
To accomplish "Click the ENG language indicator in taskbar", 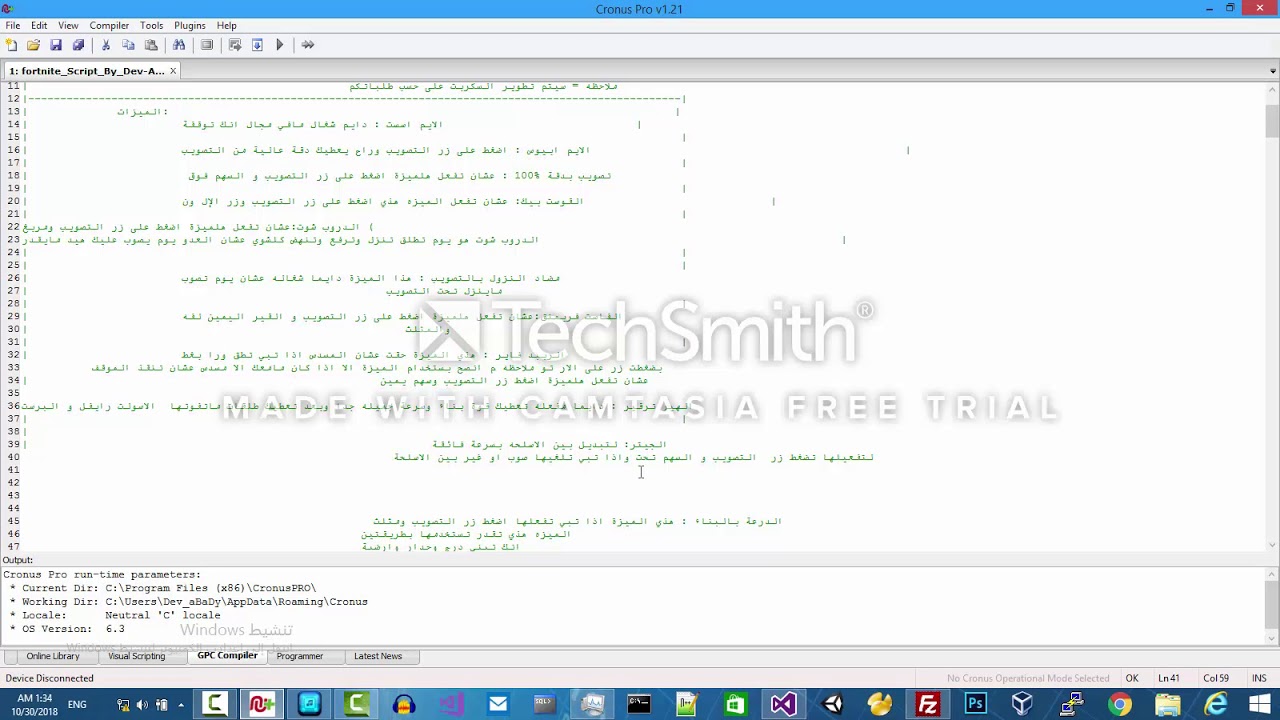I will point(77,705).
